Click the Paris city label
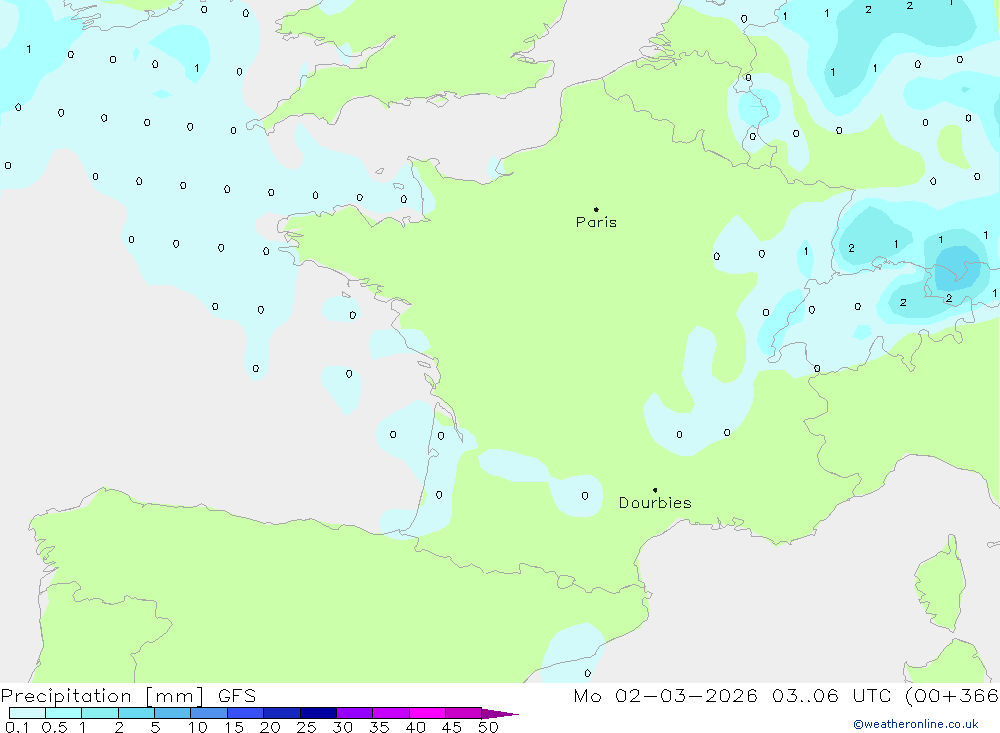Screen dimensions: 1000x733 point(596,222)
